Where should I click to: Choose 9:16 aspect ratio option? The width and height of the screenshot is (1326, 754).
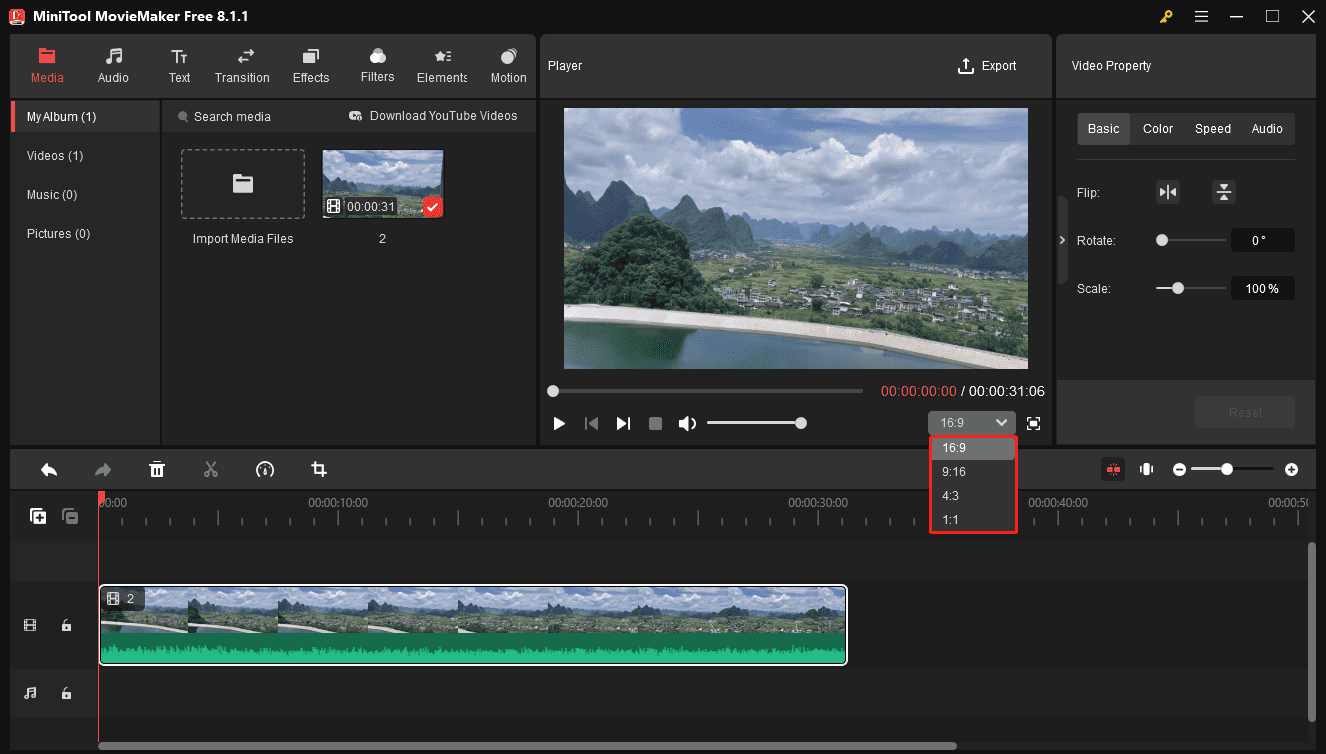click(x=973, y=472)
